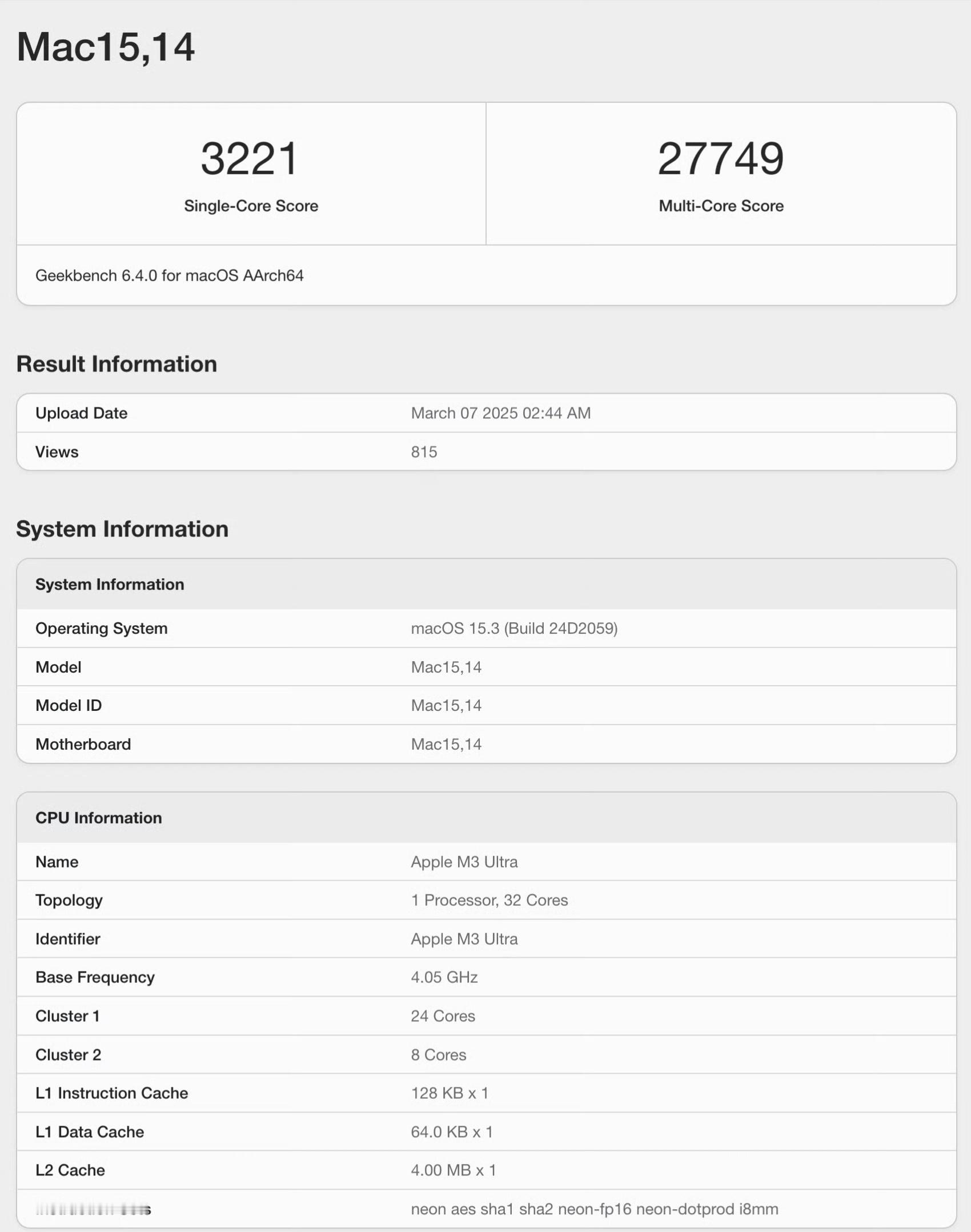This screenshot has height=1232, width=971.
Task: Select the Mac15,14 value in Model ID row
Action: (446, 706)
